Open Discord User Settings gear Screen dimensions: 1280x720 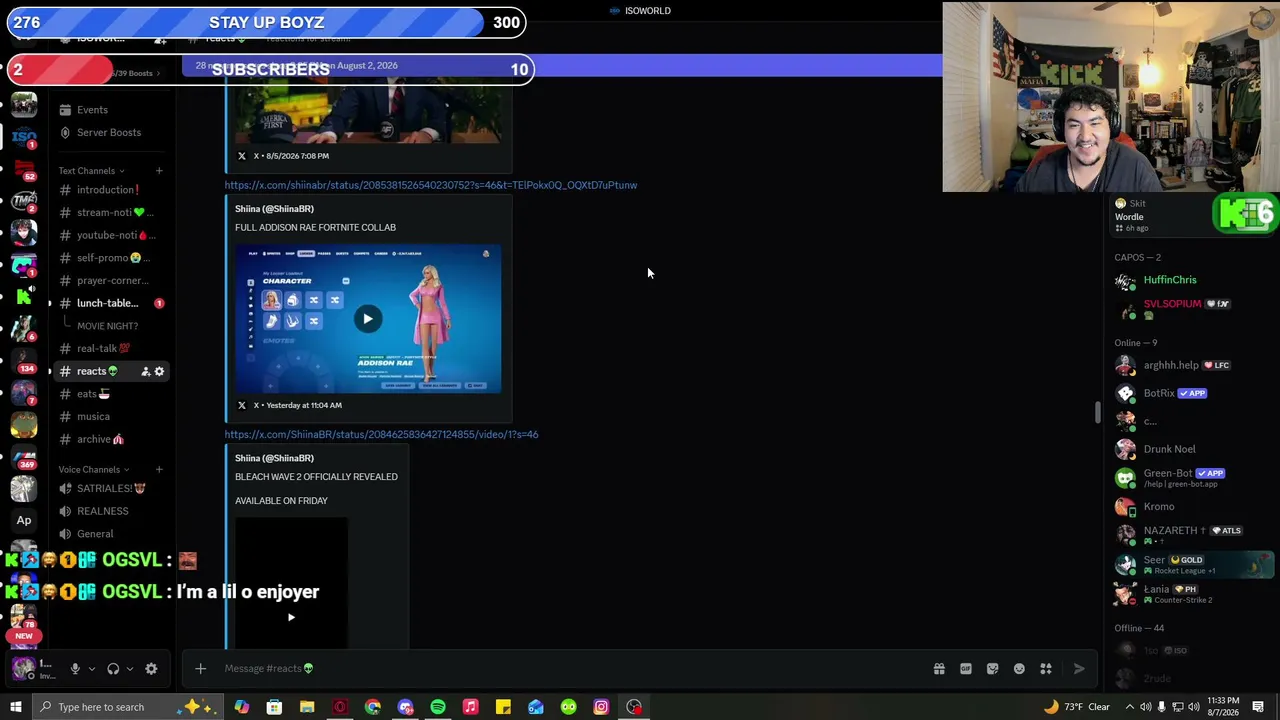(151, 669)
